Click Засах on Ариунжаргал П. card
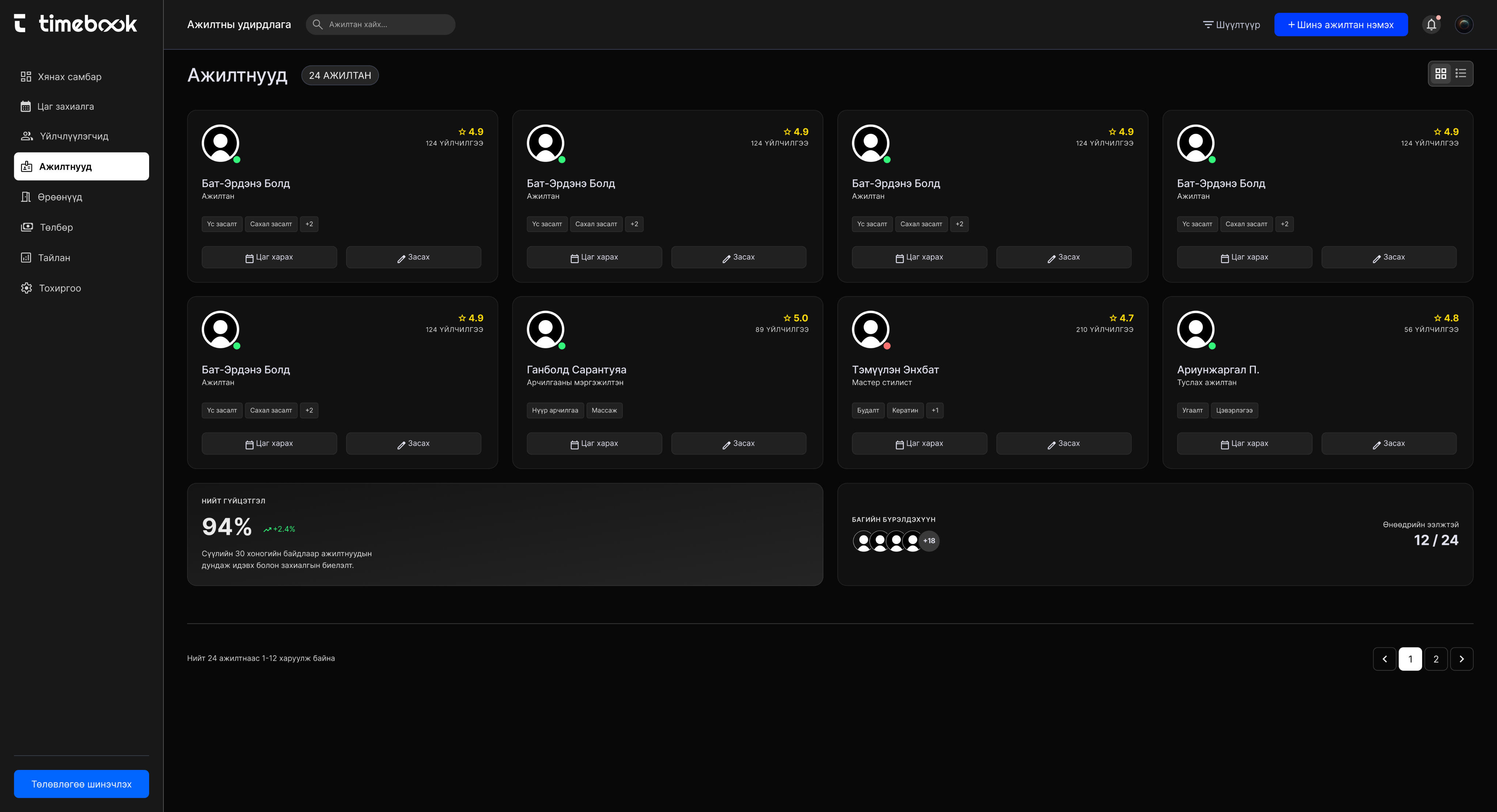The image size is (1497, 812). pyautogui.click(x=1389, y=444)
